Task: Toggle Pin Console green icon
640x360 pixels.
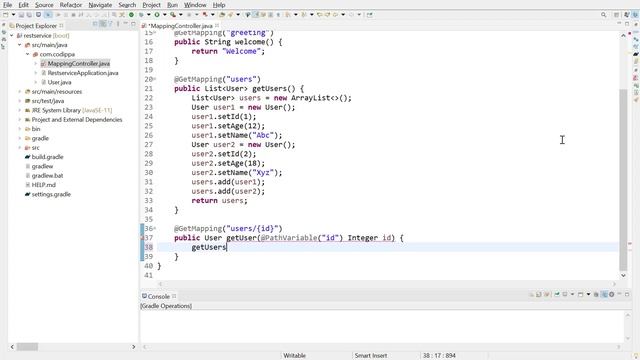Action: pyautogui.click(x=557, y=294)
